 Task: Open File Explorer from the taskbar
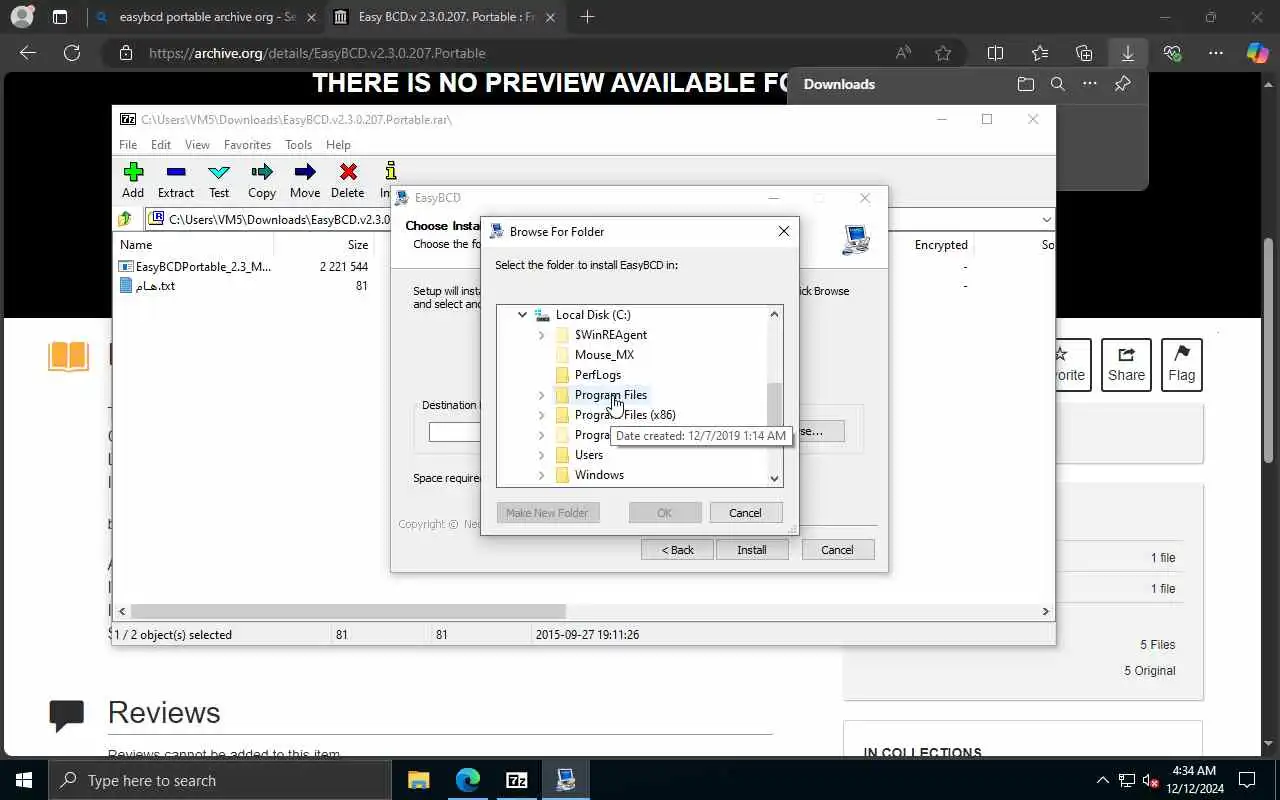pyautogui.click(x=418, y=780)
